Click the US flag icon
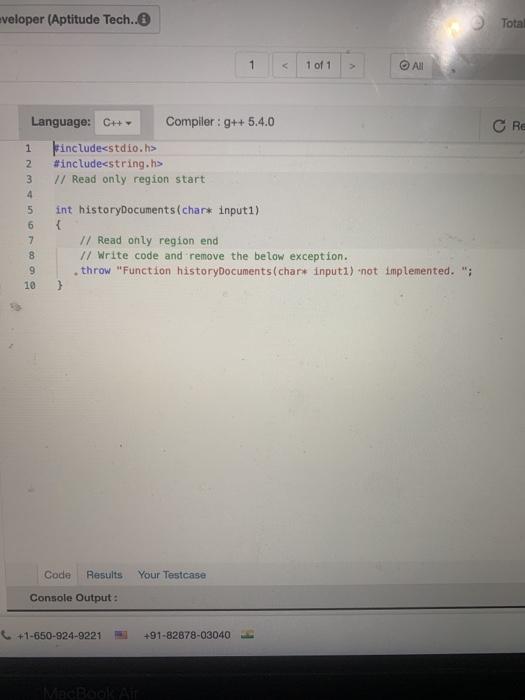Viewport: 525px width, 700px height. [x=121, y=634]
